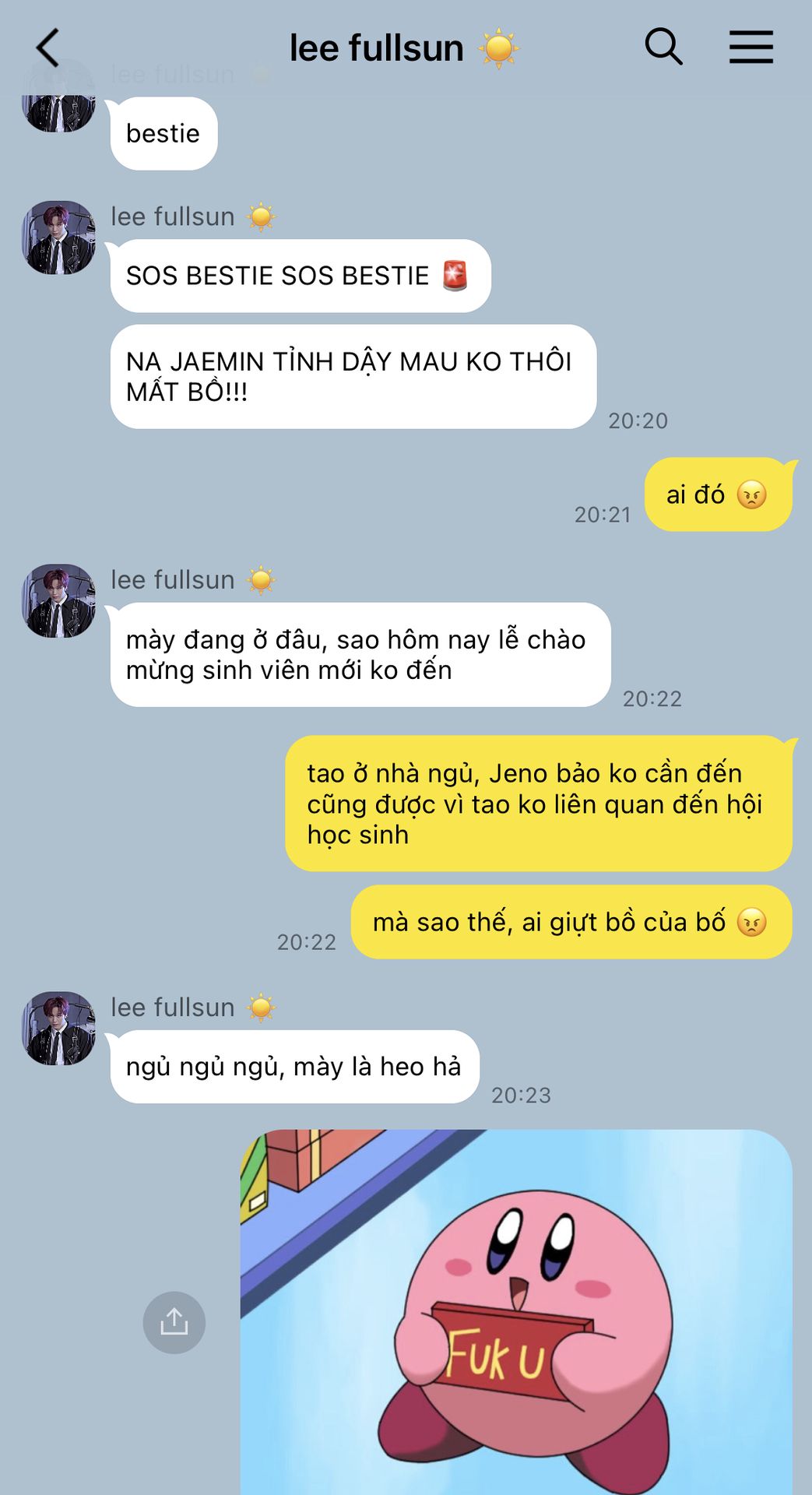This screenshot has width=812, height=1495.
Task: Tap the 'tao ở nhà ngủ' yellow bubble
Action: click(x=539, y=804)
